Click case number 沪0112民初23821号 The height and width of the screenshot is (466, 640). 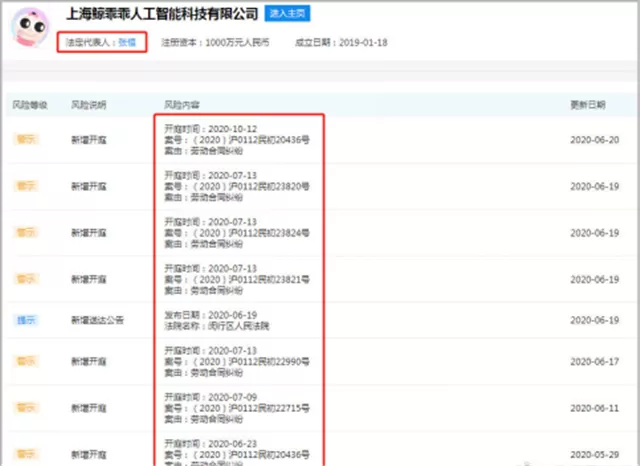point(269,280)
